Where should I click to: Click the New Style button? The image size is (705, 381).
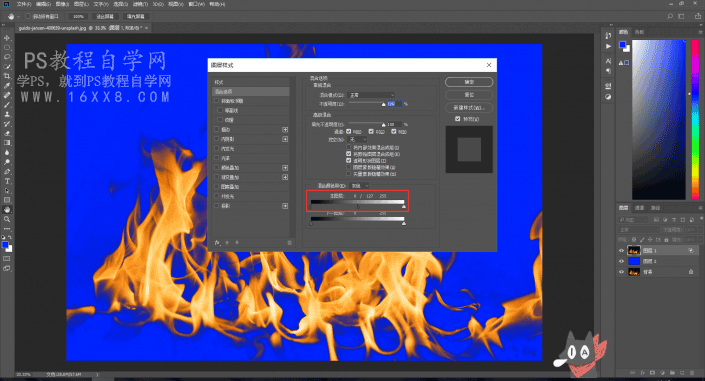[x=469, y=108]
